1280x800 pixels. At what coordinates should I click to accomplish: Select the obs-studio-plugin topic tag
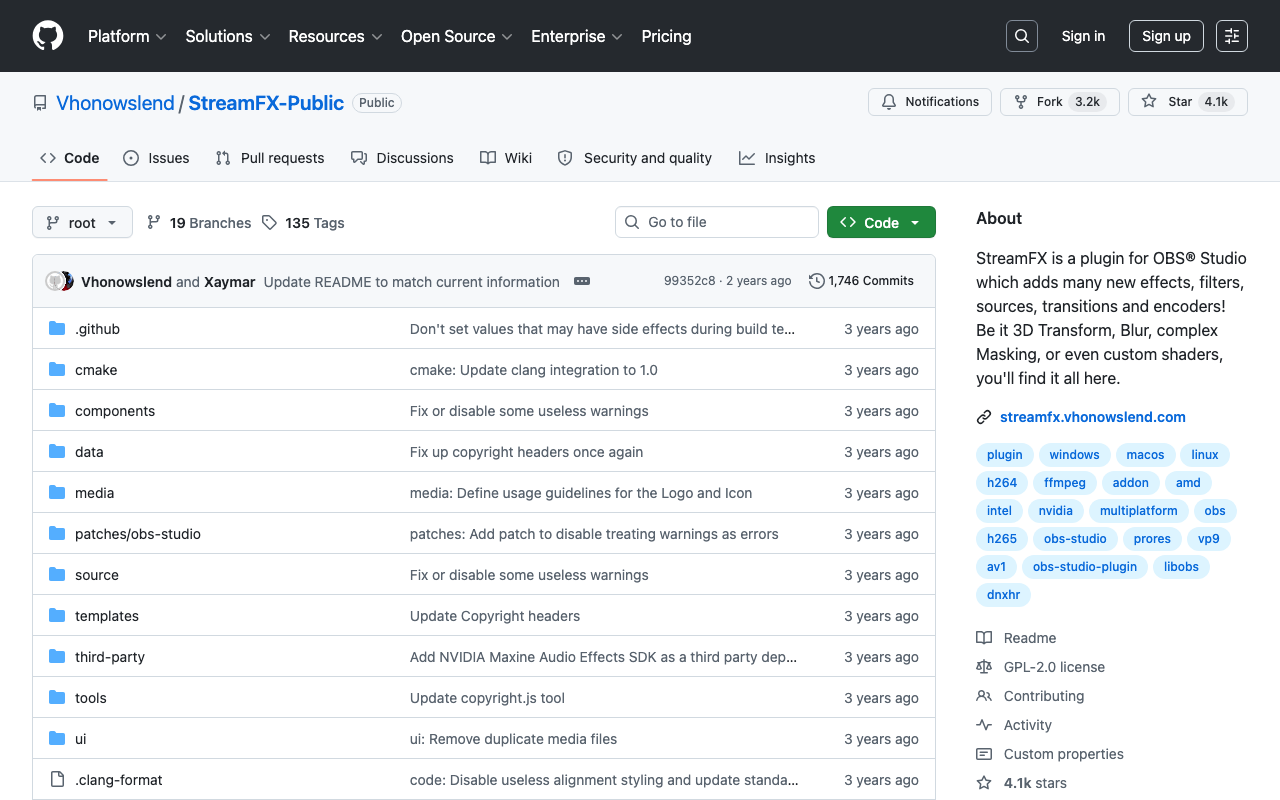(x=1085, y=567)
